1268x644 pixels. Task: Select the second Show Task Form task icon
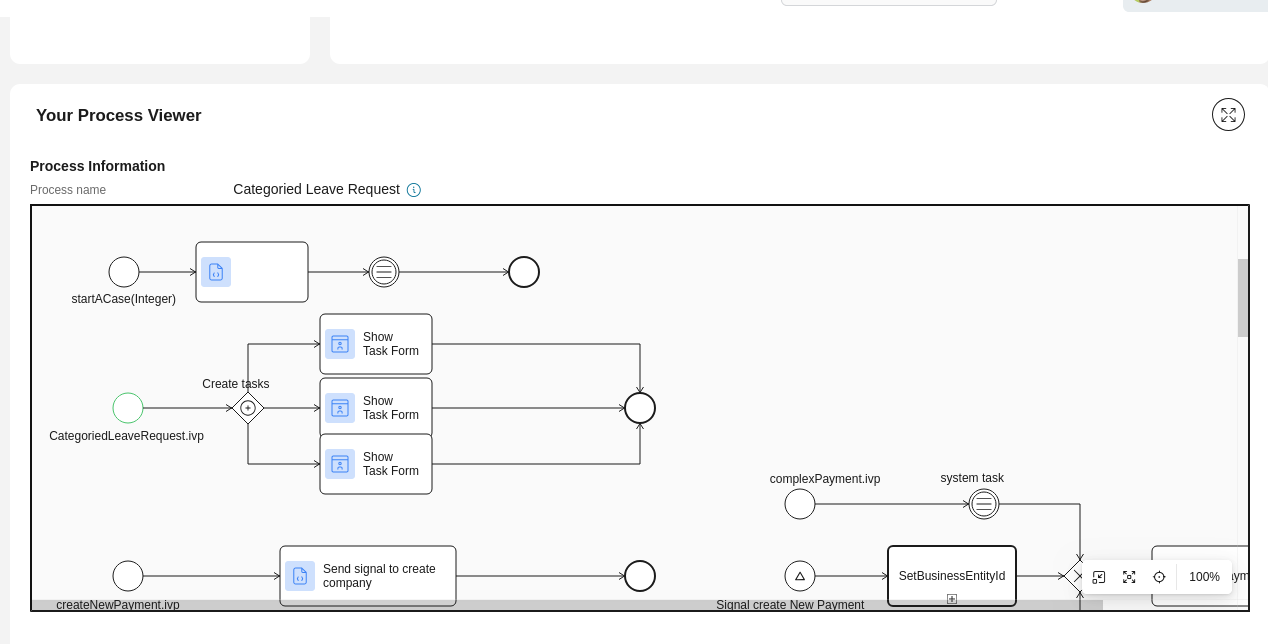(x=340, y=408)
